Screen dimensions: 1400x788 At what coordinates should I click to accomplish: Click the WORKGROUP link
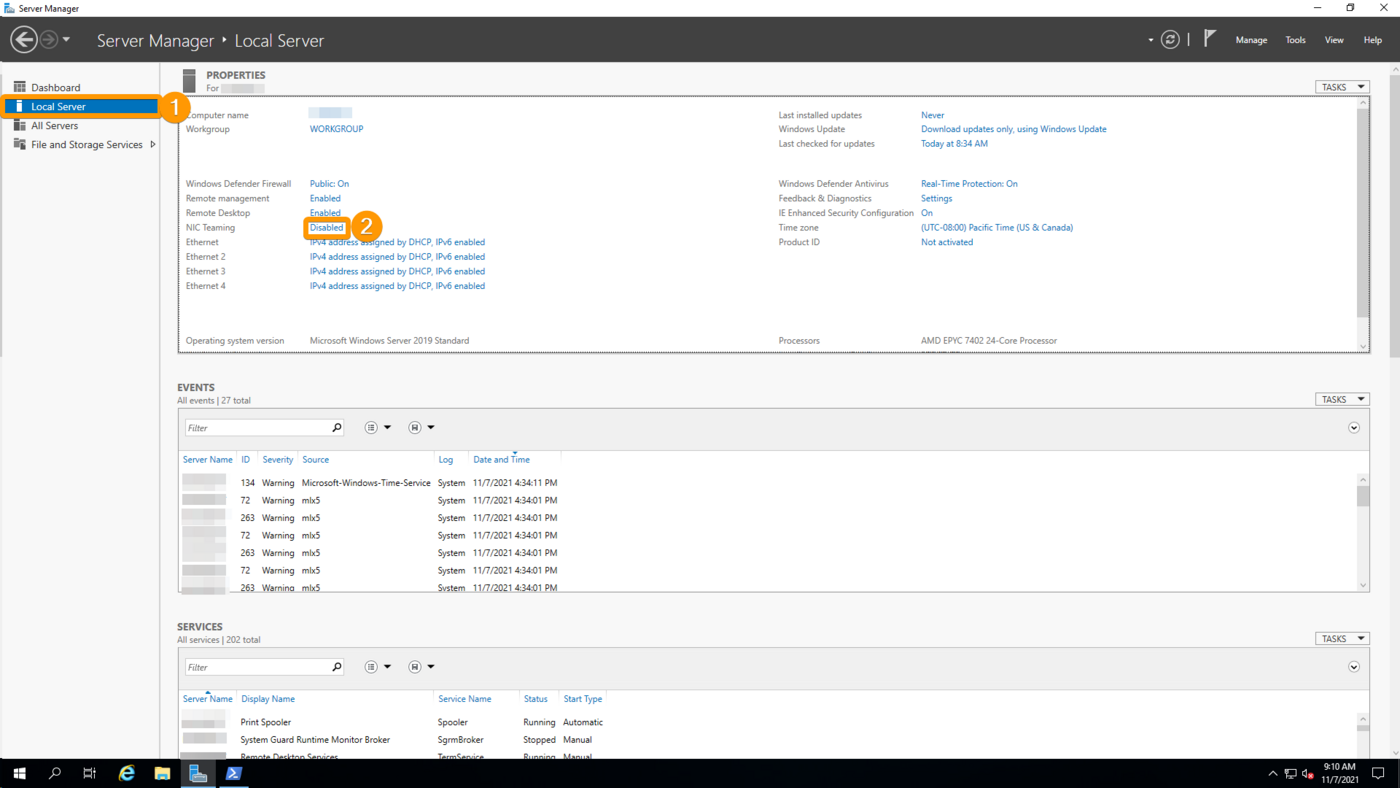click(x=336, y=129)
